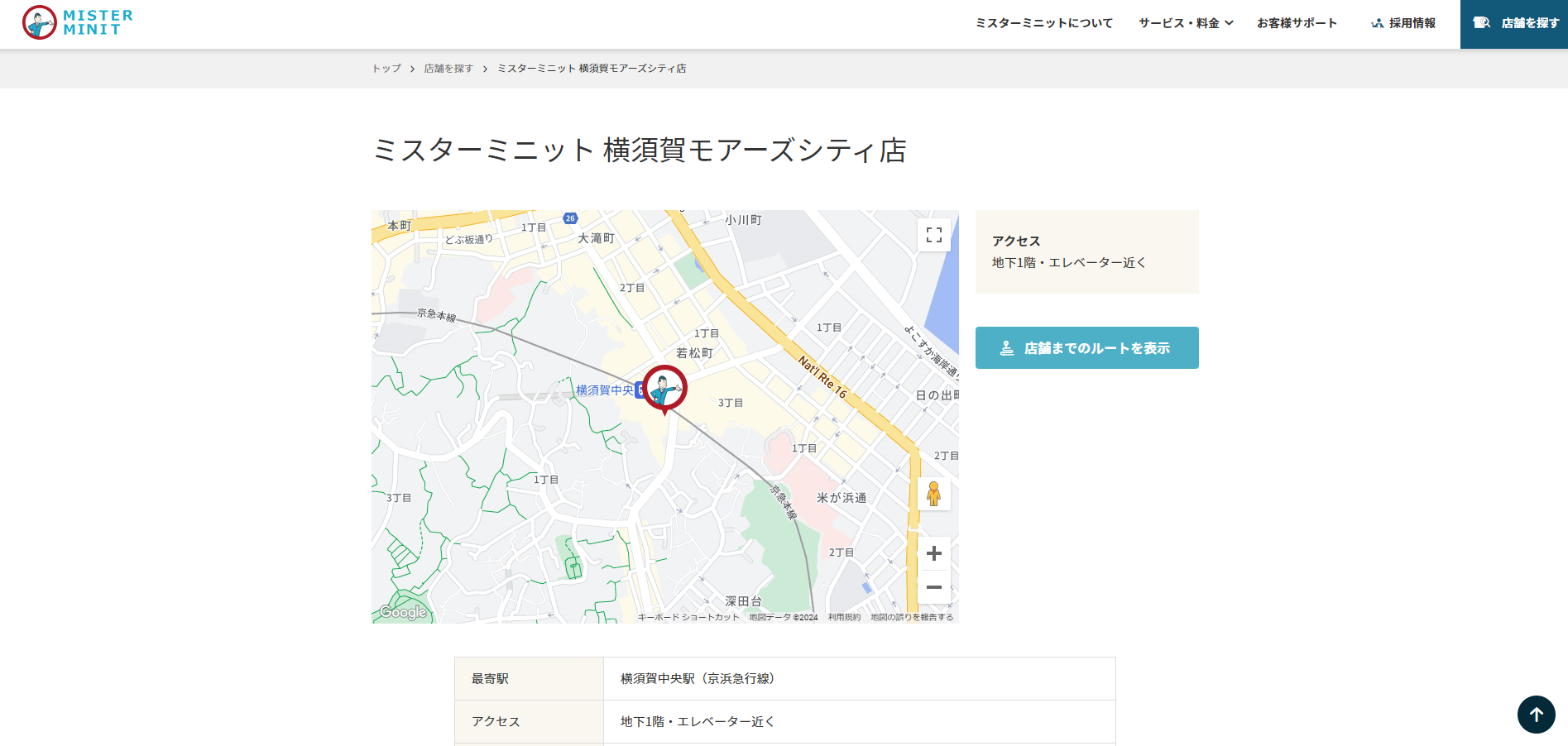The image size is (1568, 746).
Task: Click the Mister Minit logo
Action: point(78,22)
